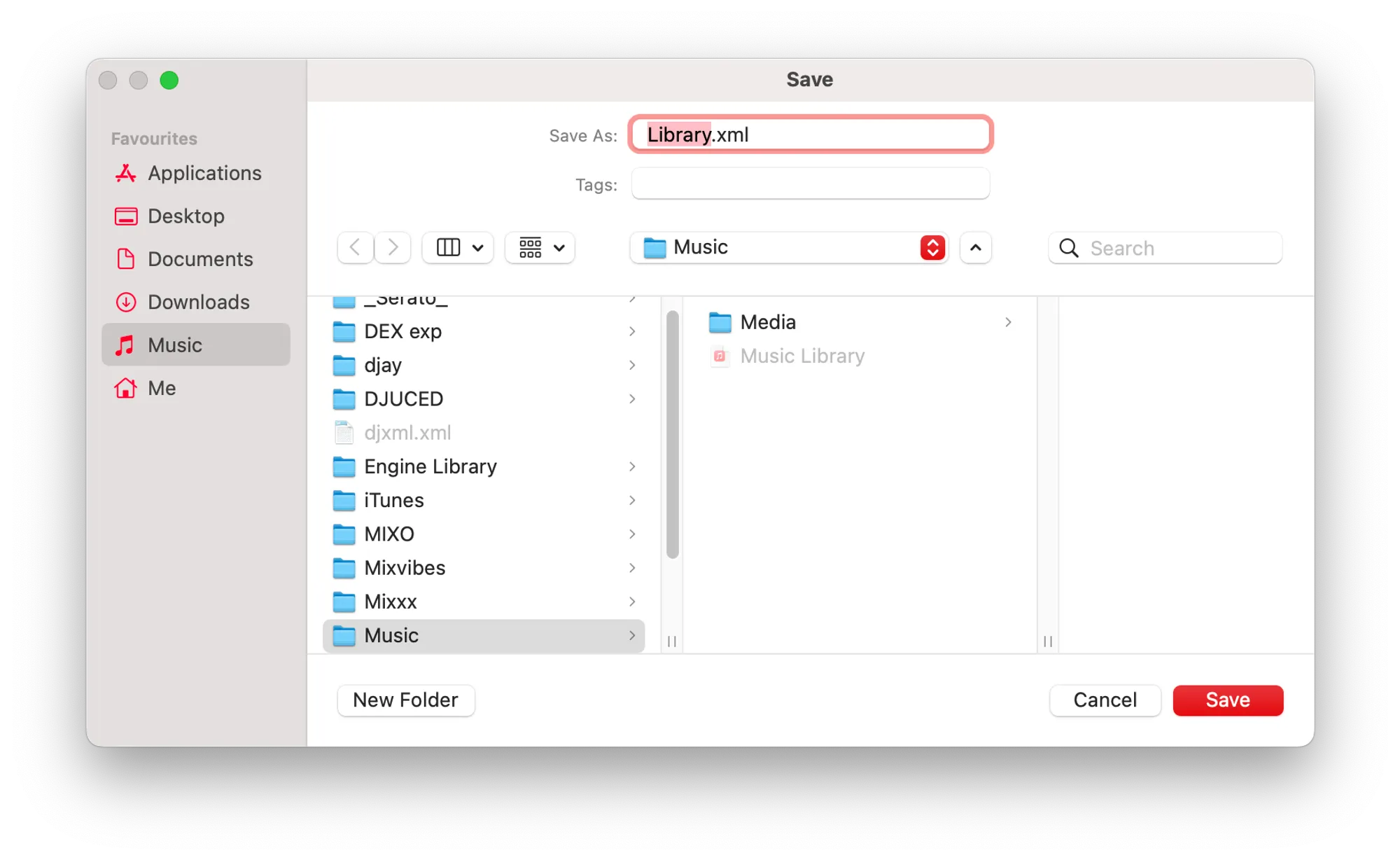Click the back navigation arrow
1400x860 pixels.
[x=355, y=247]
